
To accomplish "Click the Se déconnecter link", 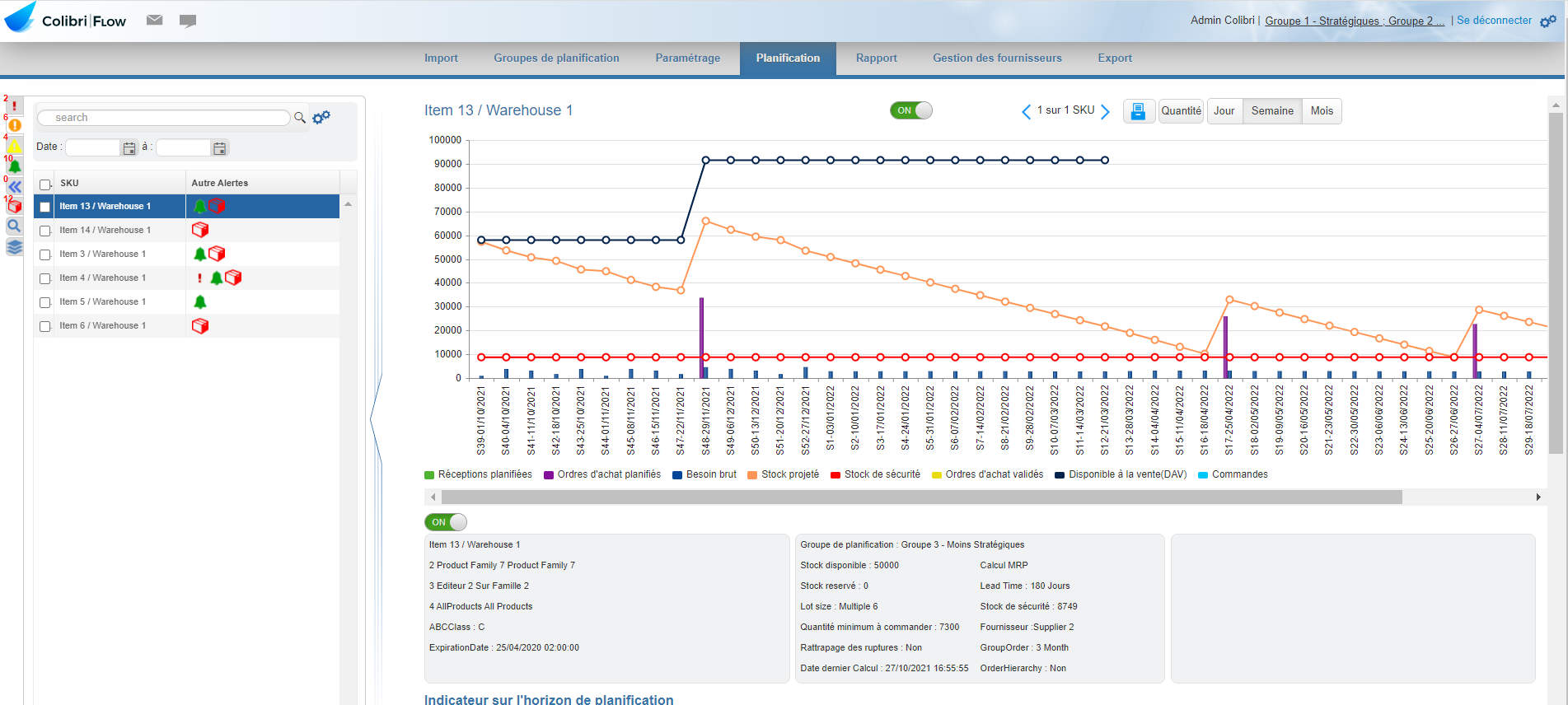I will [x=1494, y=21].
